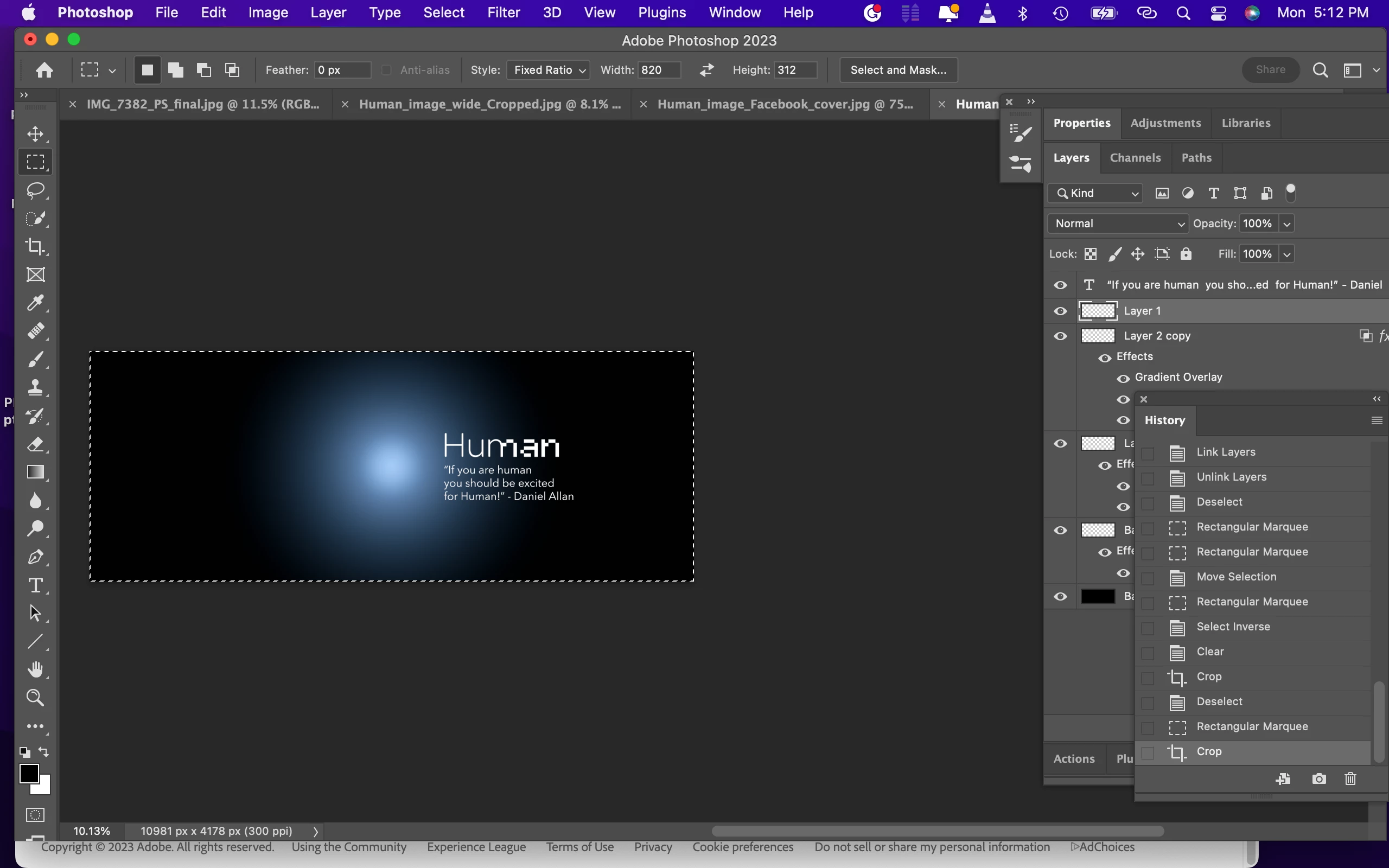The width and height of the screenshot is (1389, 868).
Task: Toggle Gradient Overlay effect visibility
Action: tap(1123, 378)
